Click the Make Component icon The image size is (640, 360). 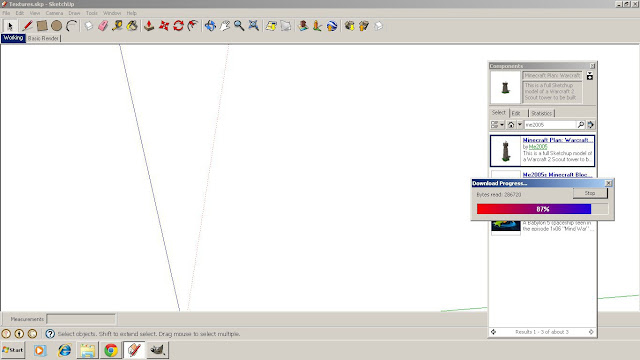(x=89, y=26)
